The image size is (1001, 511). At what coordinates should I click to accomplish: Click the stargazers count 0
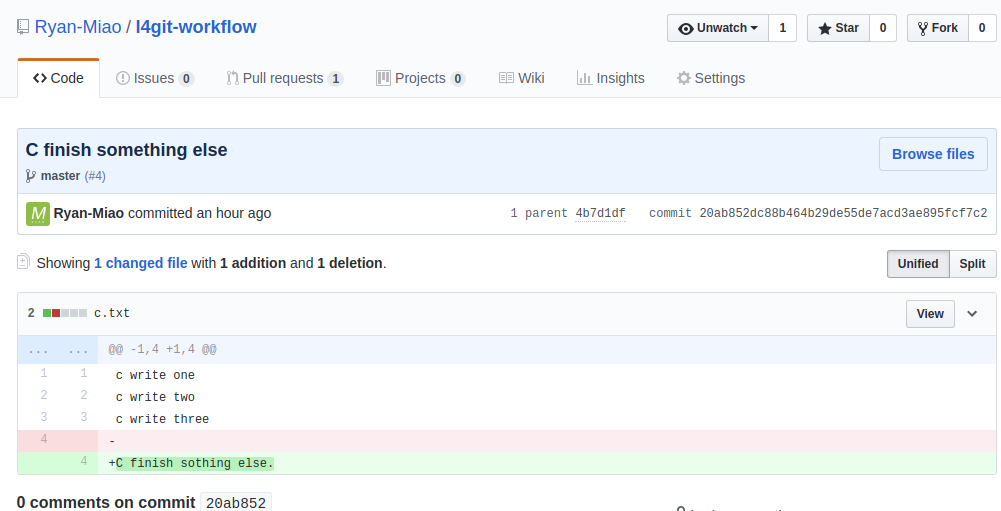[883, 28]
